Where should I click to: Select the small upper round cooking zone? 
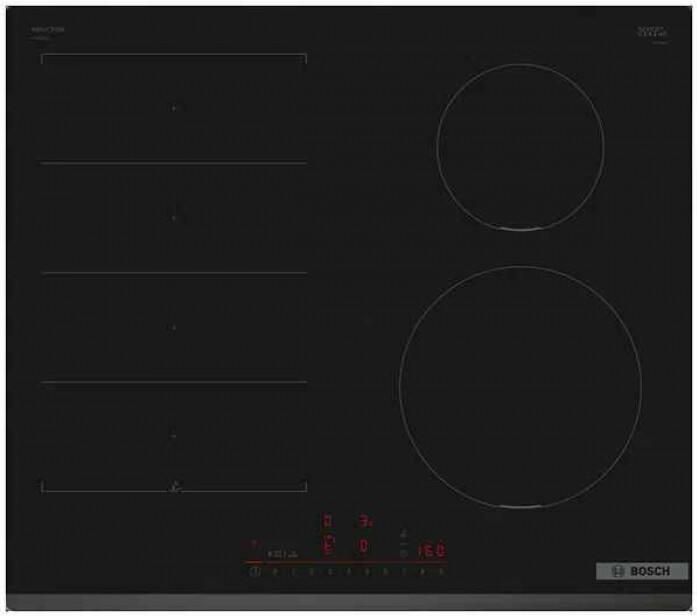click(521, 147)
